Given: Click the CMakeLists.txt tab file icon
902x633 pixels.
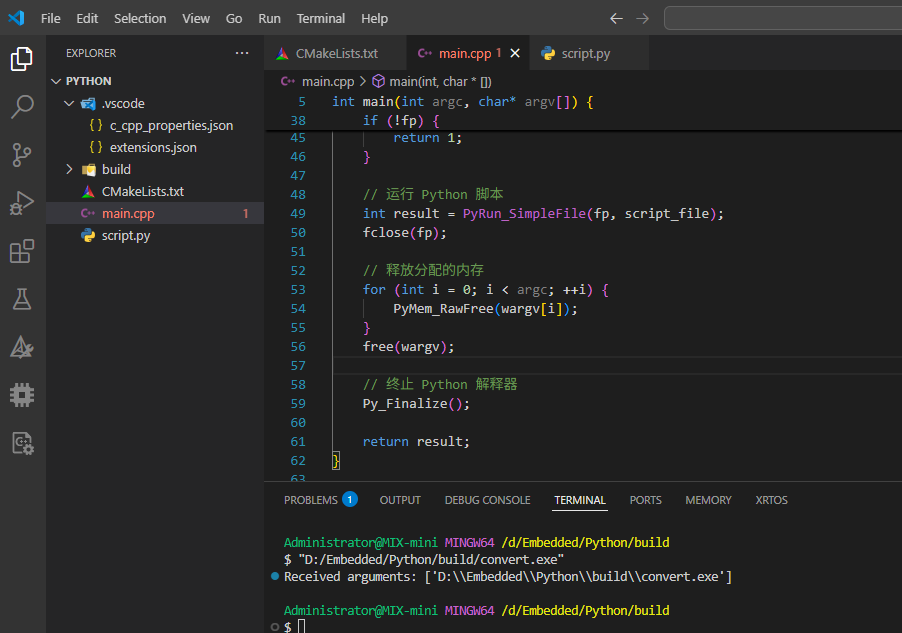Looking at the screenshot, I should (282, 54).
